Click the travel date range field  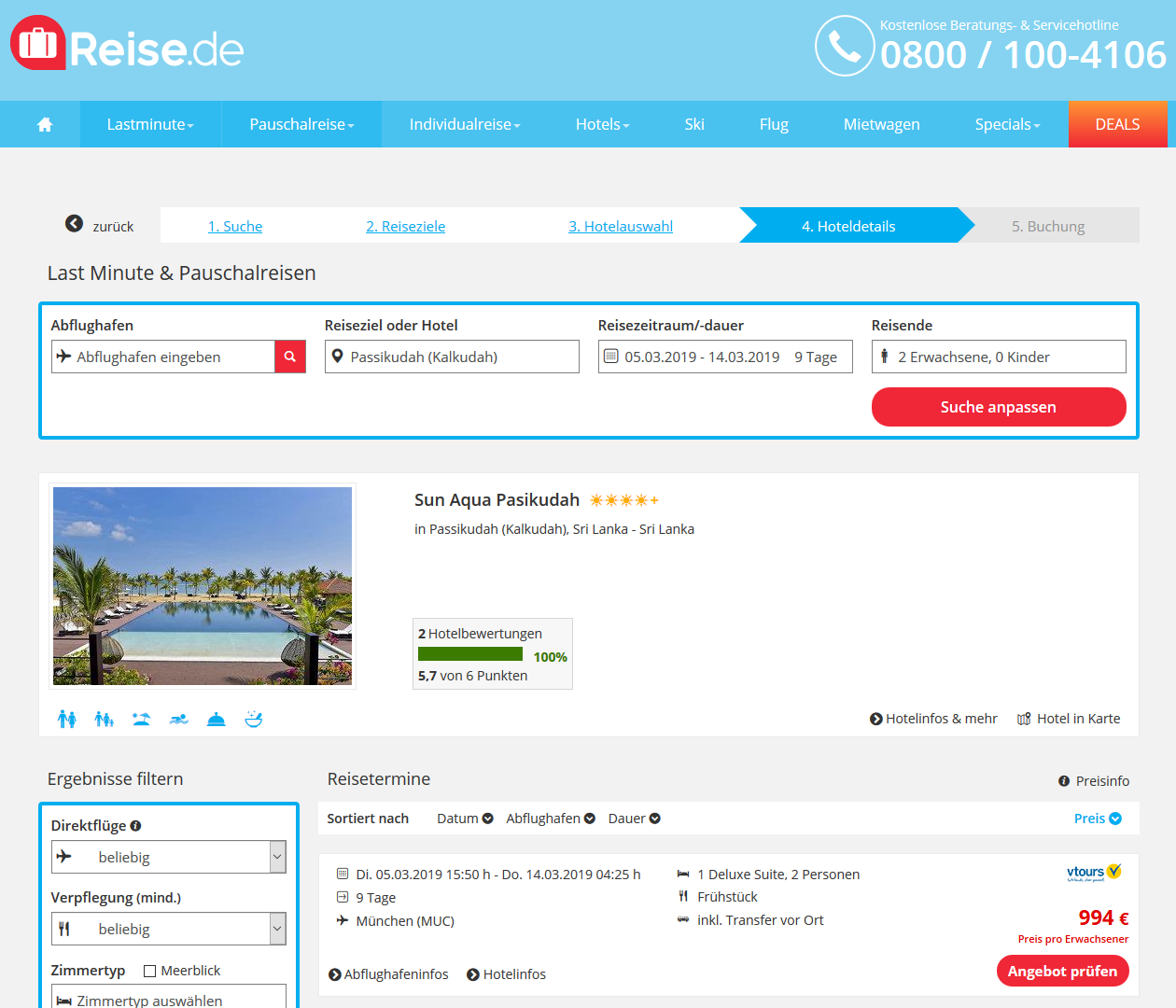[725, 357]
